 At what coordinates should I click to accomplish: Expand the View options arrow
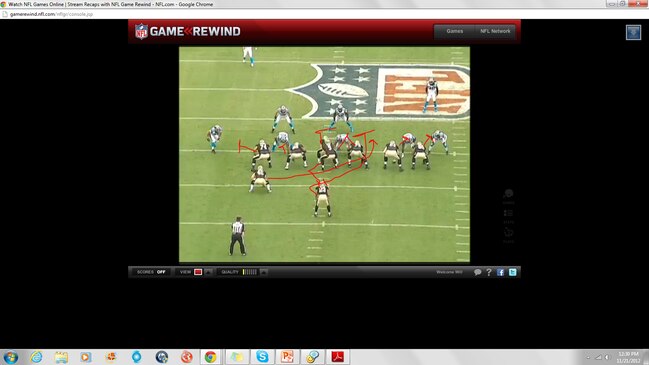coord(209,272)
